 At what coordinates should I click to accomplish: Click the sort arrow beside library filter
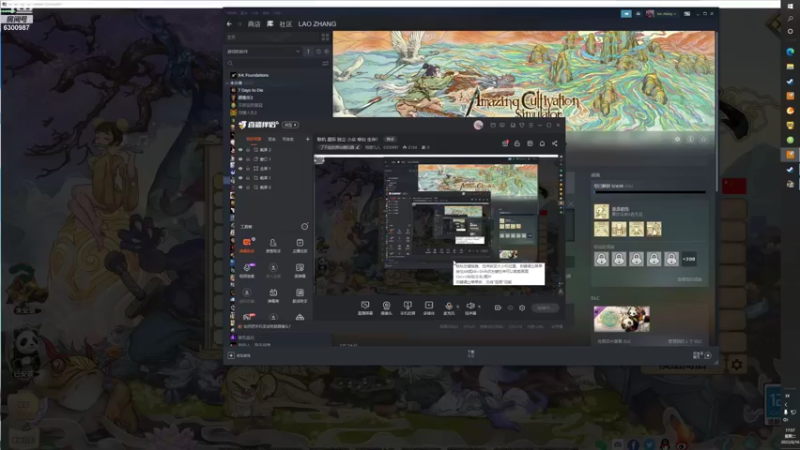coord(308,52)
